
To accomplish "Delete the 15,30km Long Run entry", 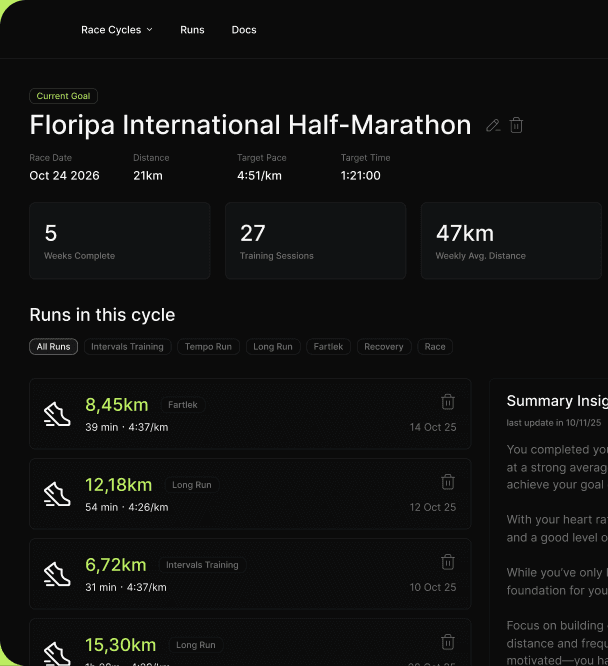I will click(x=448, y=642).
